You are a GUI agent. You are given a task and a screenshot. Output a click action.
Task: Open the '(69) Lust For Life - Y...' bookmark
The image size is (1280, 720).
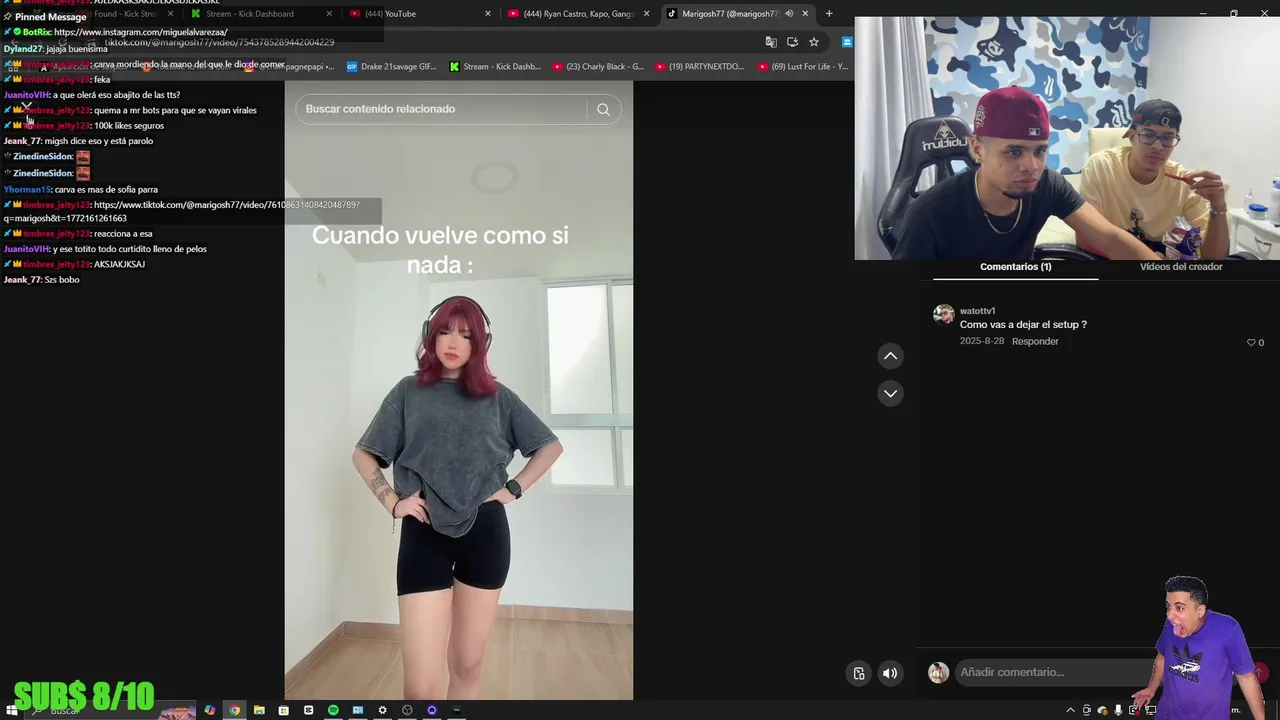pyautogui.click(x=803, y=67)
